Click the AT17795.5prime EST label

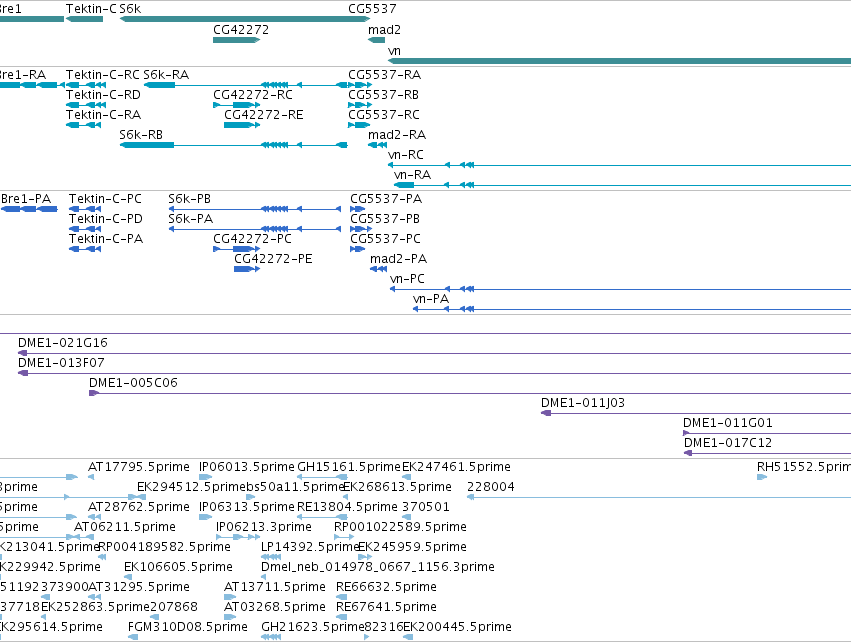pos(139,467)
